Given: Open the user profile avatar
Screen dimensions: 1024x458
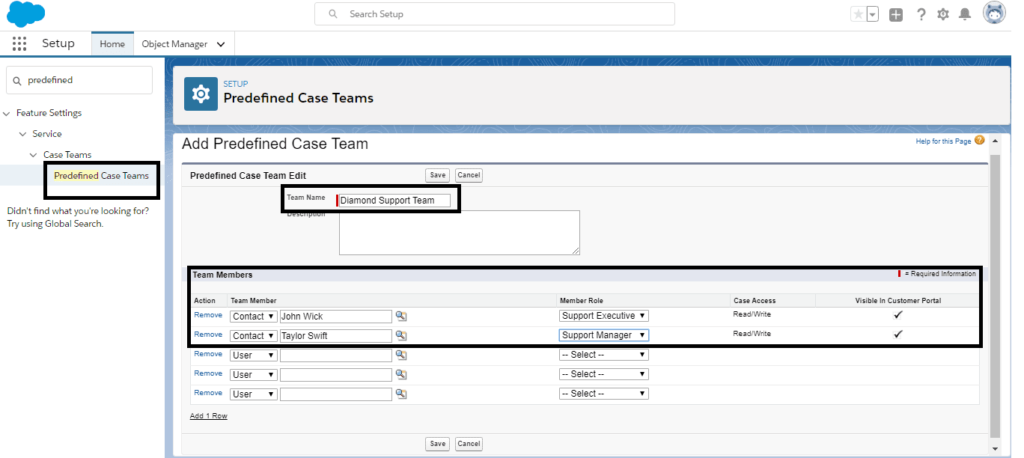Looking at the screenshot, I should click(x=995, y=14).
